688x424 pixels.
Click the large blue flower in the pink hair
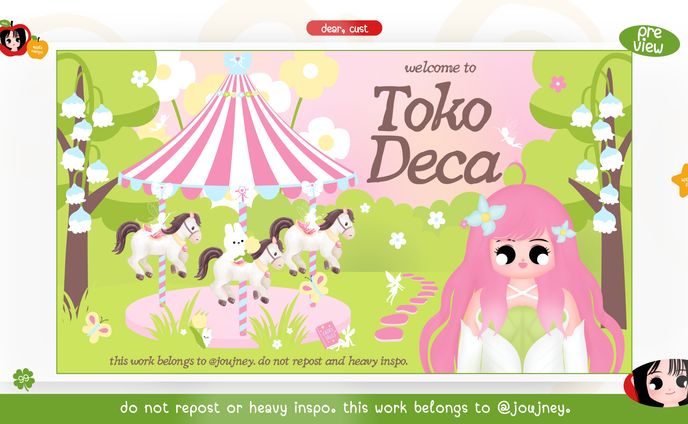[x=485, y=215]
